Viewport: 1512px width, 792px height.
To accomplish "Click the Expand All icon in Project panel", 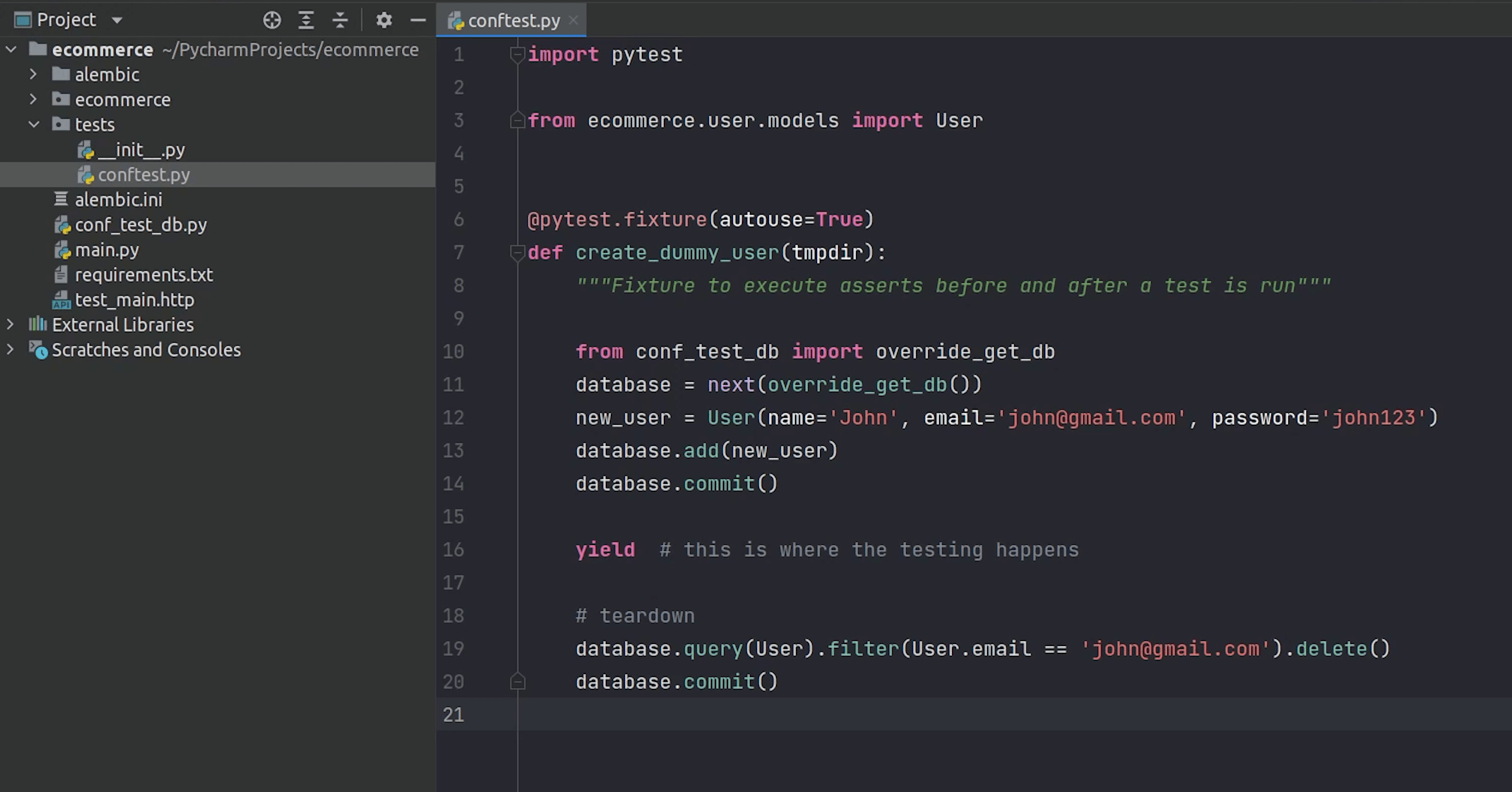I will click(x=306, y=20).
